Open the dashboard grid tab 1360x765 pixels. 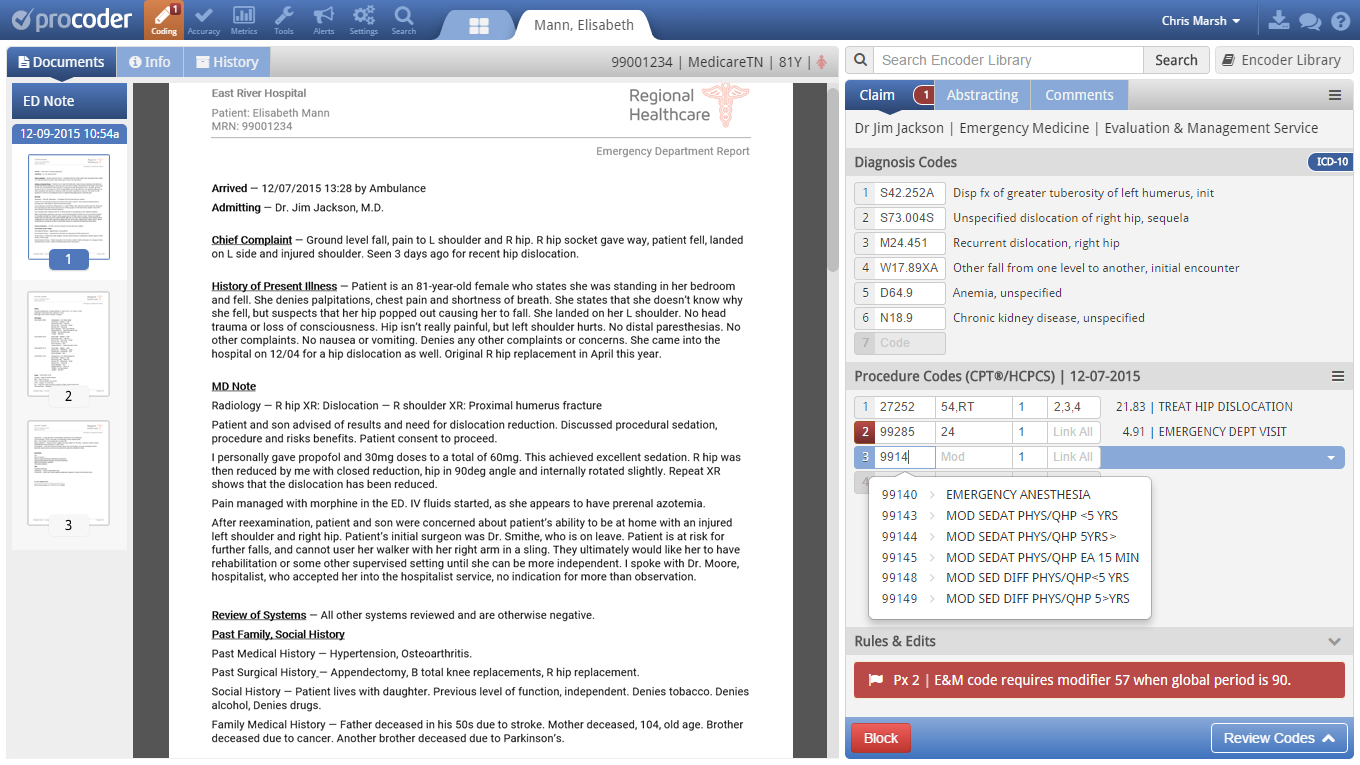pyautogui.click(x=478, y=26)
